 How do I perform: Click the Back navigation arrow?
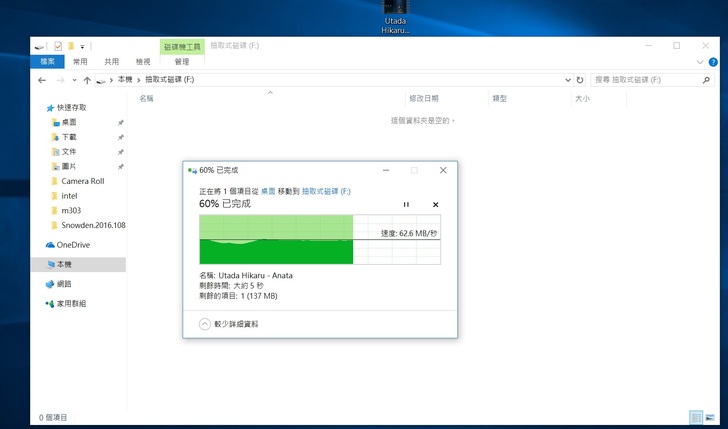(x=42, y=80)
